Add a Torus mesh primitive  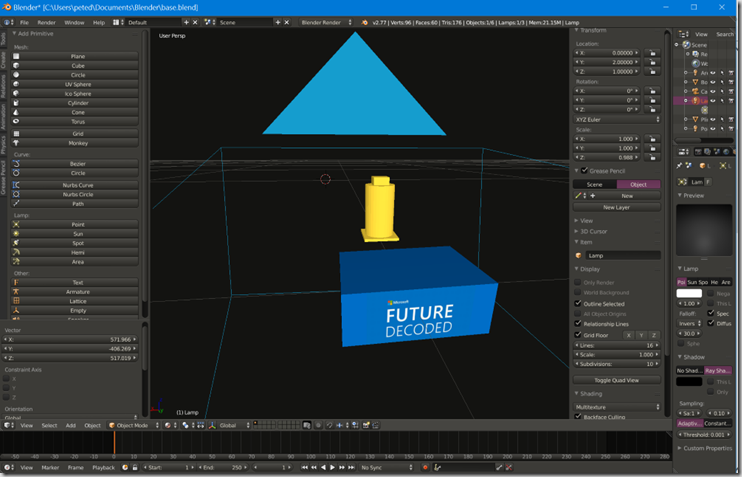(x=74, y=122)
